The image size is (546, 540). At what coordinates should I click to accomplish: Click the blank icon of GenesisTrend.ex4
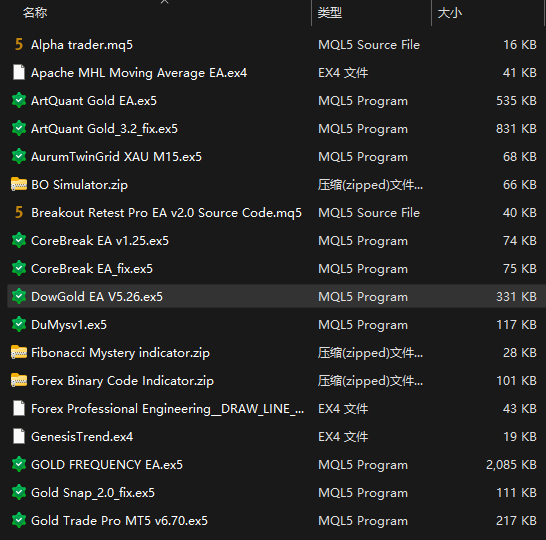[x=19, y=437]
